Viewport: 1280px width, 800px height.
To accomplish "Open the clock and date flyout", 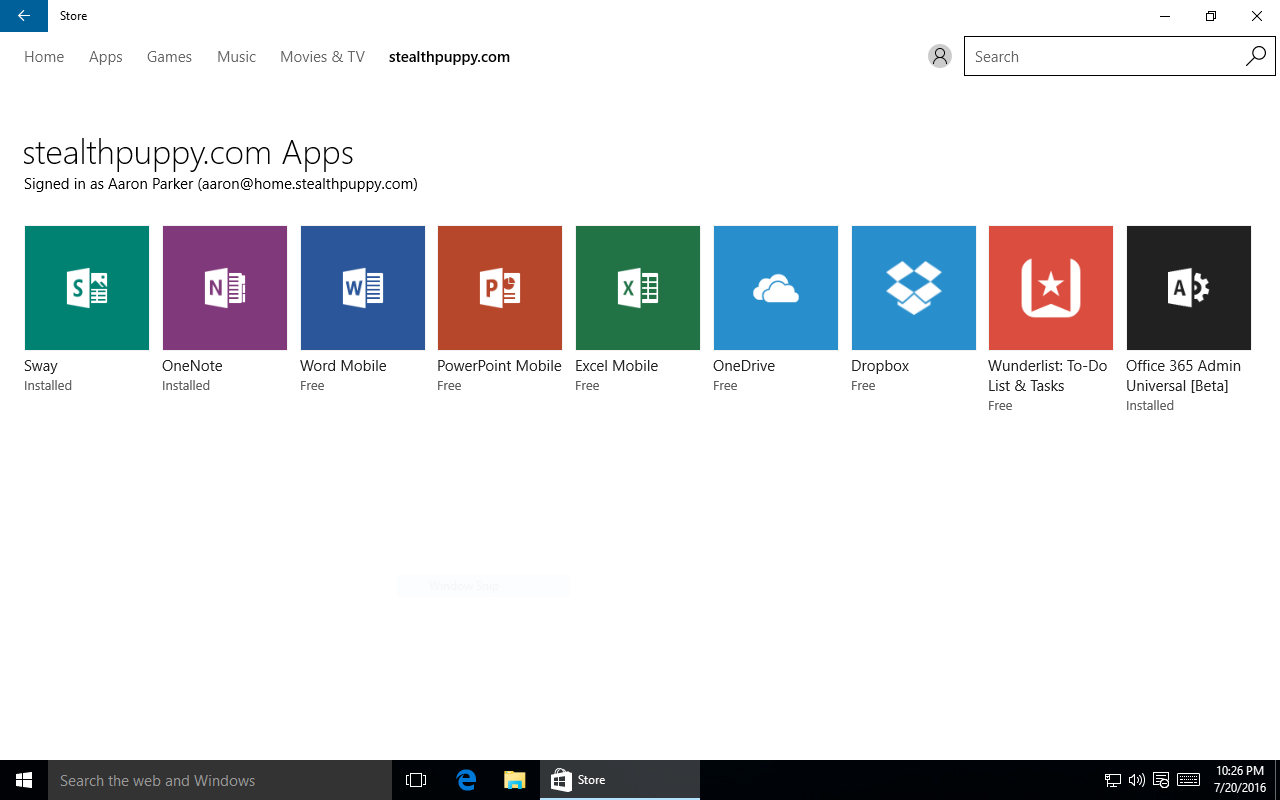I will point(1240,780).
